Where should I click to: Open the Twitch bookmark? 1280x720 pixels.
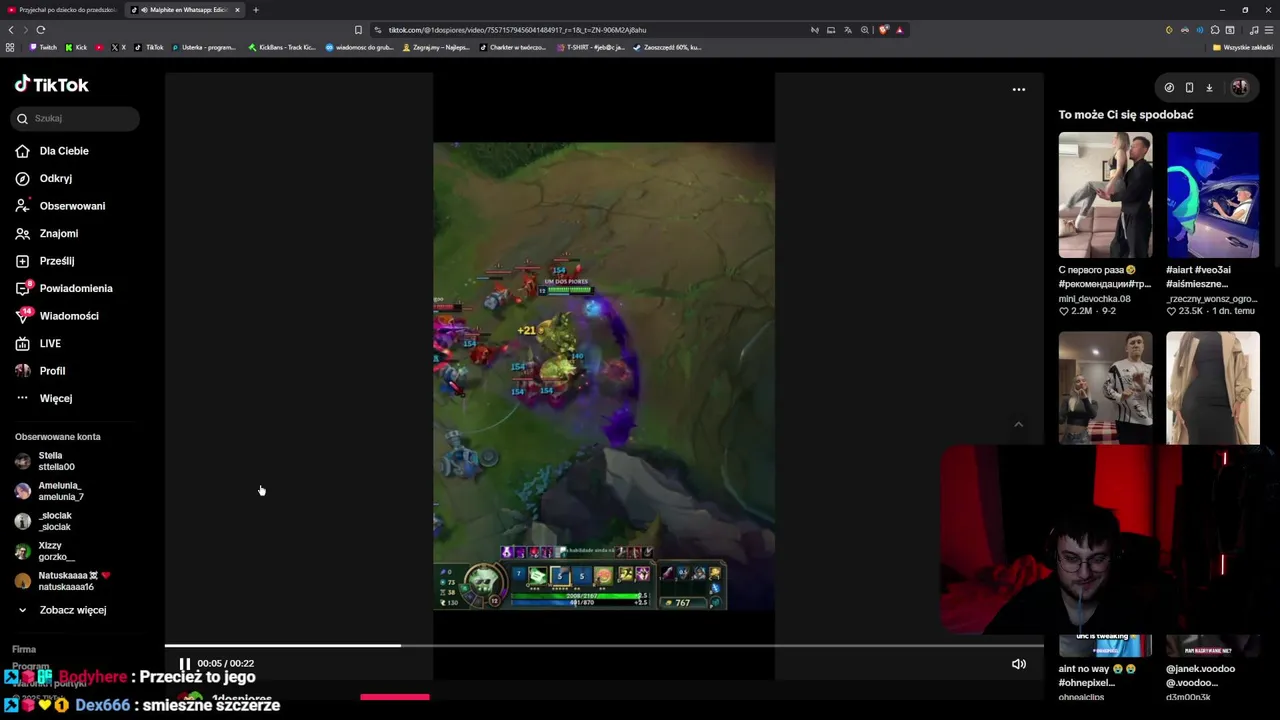pyautogui.click(x=43, y=47)
